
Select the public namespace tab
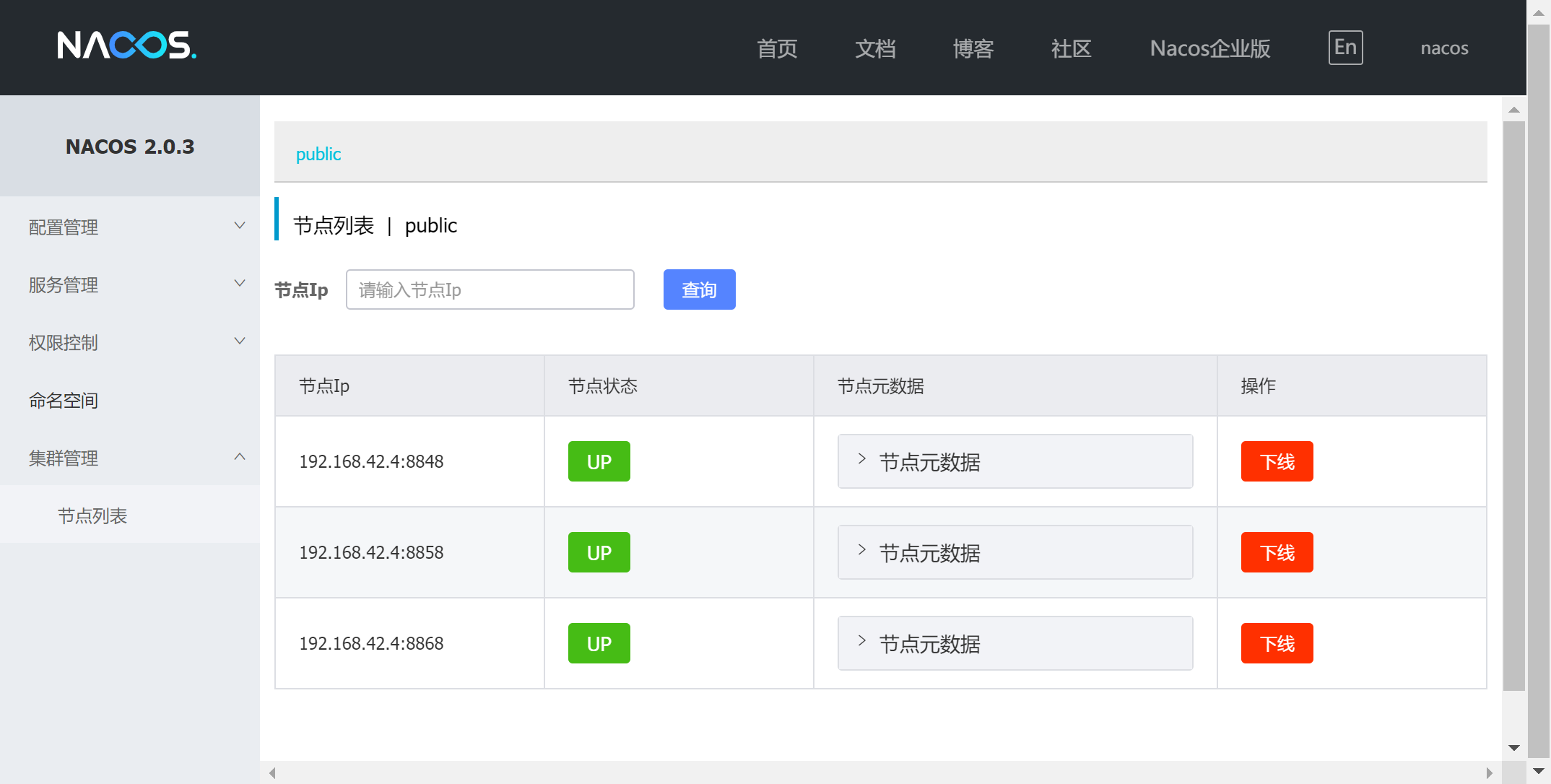pyautogui.click(x=318, y=154)
